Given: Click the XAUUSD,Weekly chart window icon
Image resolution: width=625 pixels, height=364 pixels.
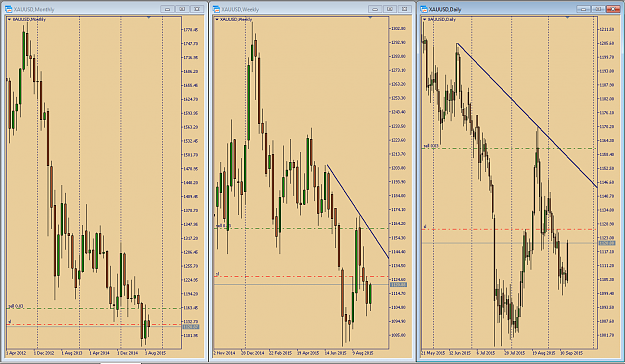Looking at the screenshot, I should coord(216,9).
